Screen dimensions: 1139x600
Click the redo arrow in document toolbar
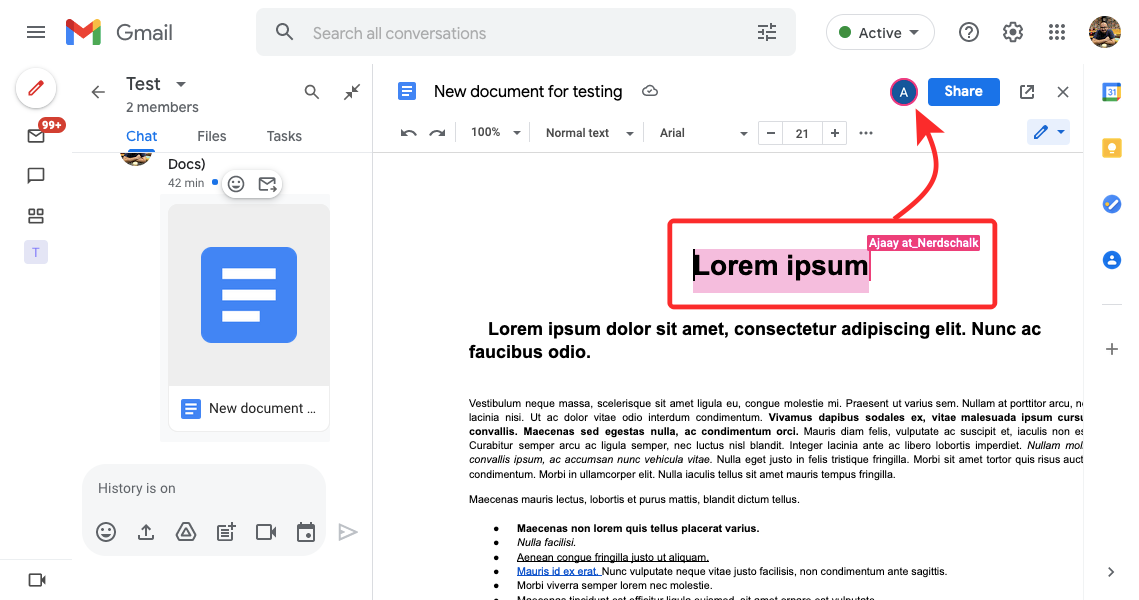(437, 133)
